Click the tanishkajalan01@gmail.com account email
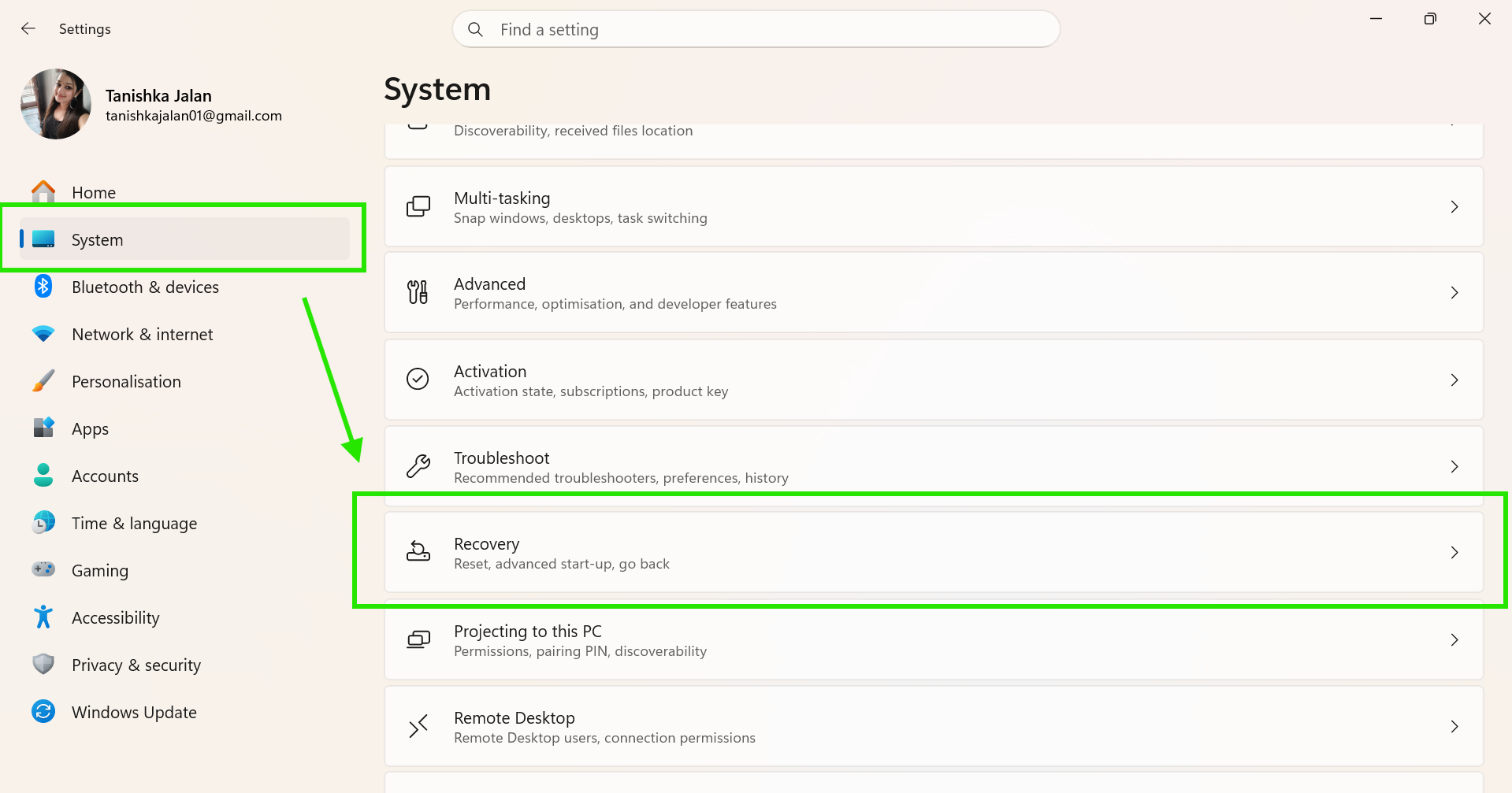Viewport: 1512px width, 793px height. (194, 116)
